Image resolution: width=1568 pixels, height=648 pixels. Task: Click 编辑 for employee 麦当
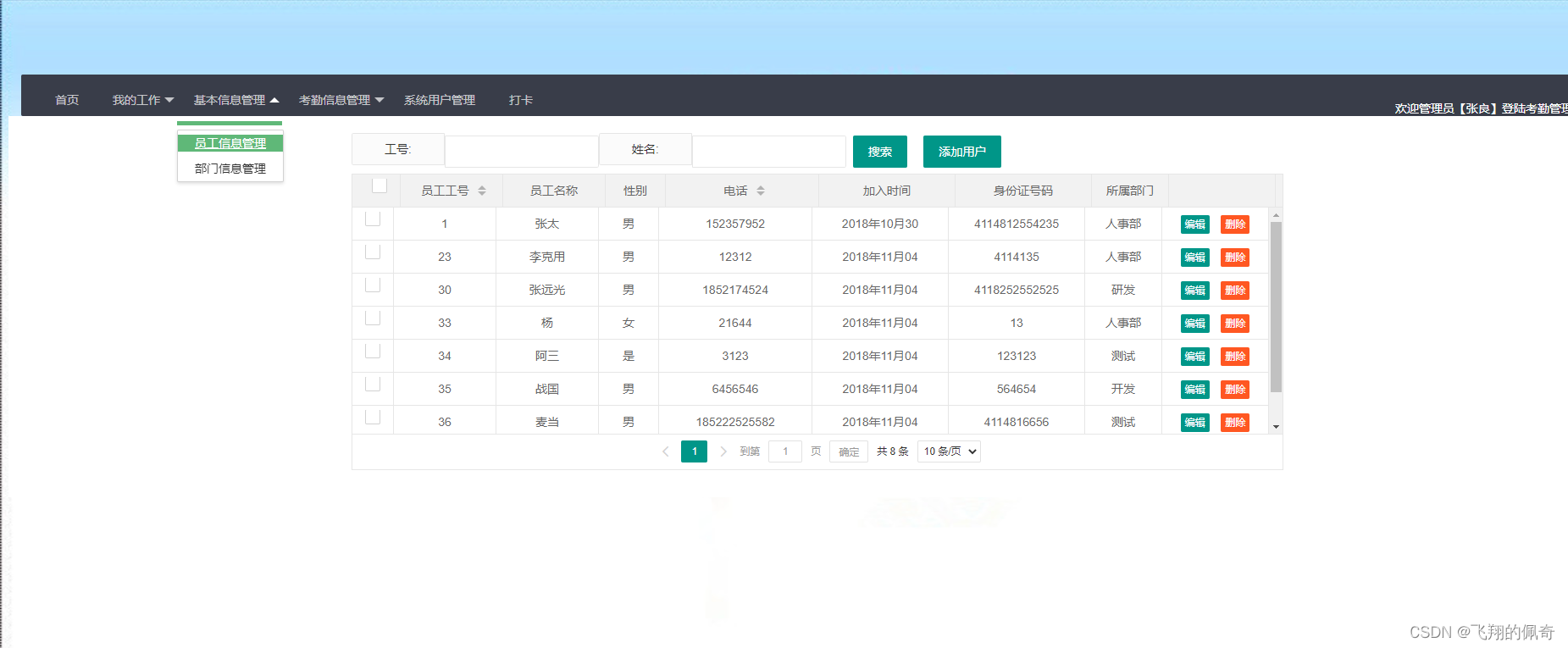pyautogui.click(x=1194, y=422)
